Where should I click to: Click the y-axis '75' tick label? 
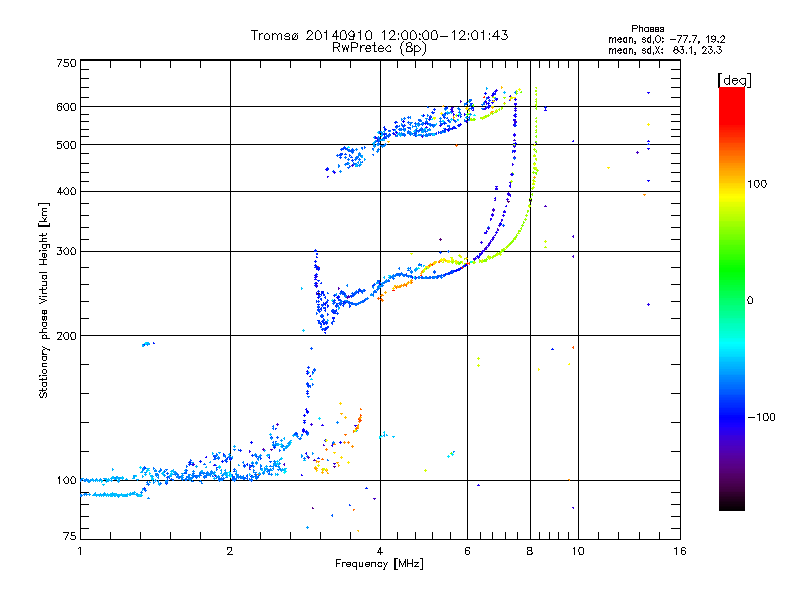70,536
